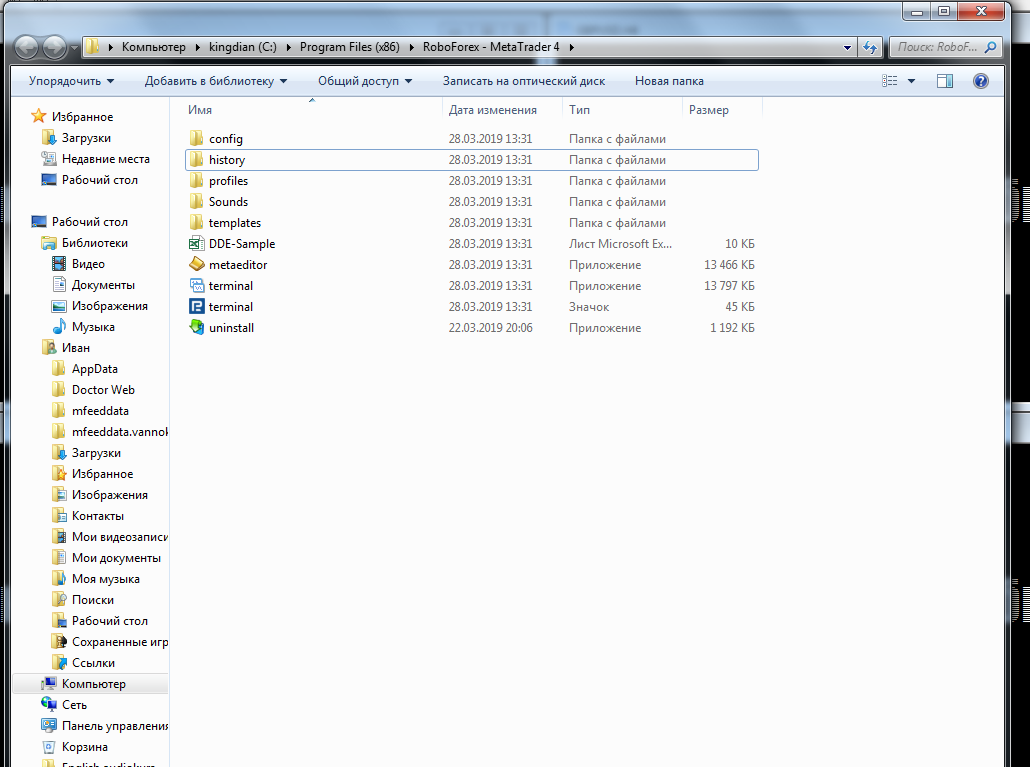Select the profiles folder icon
1030x767 pixels.
pos(196,181)
